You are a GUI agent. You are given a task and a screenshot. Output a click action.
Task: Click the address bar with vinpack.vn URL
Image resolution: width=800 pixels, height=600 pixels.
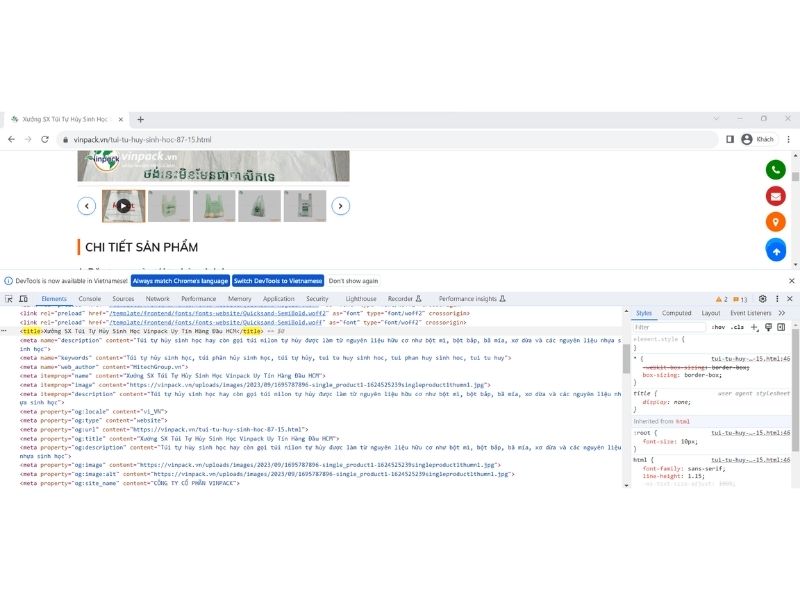[388, 139]
